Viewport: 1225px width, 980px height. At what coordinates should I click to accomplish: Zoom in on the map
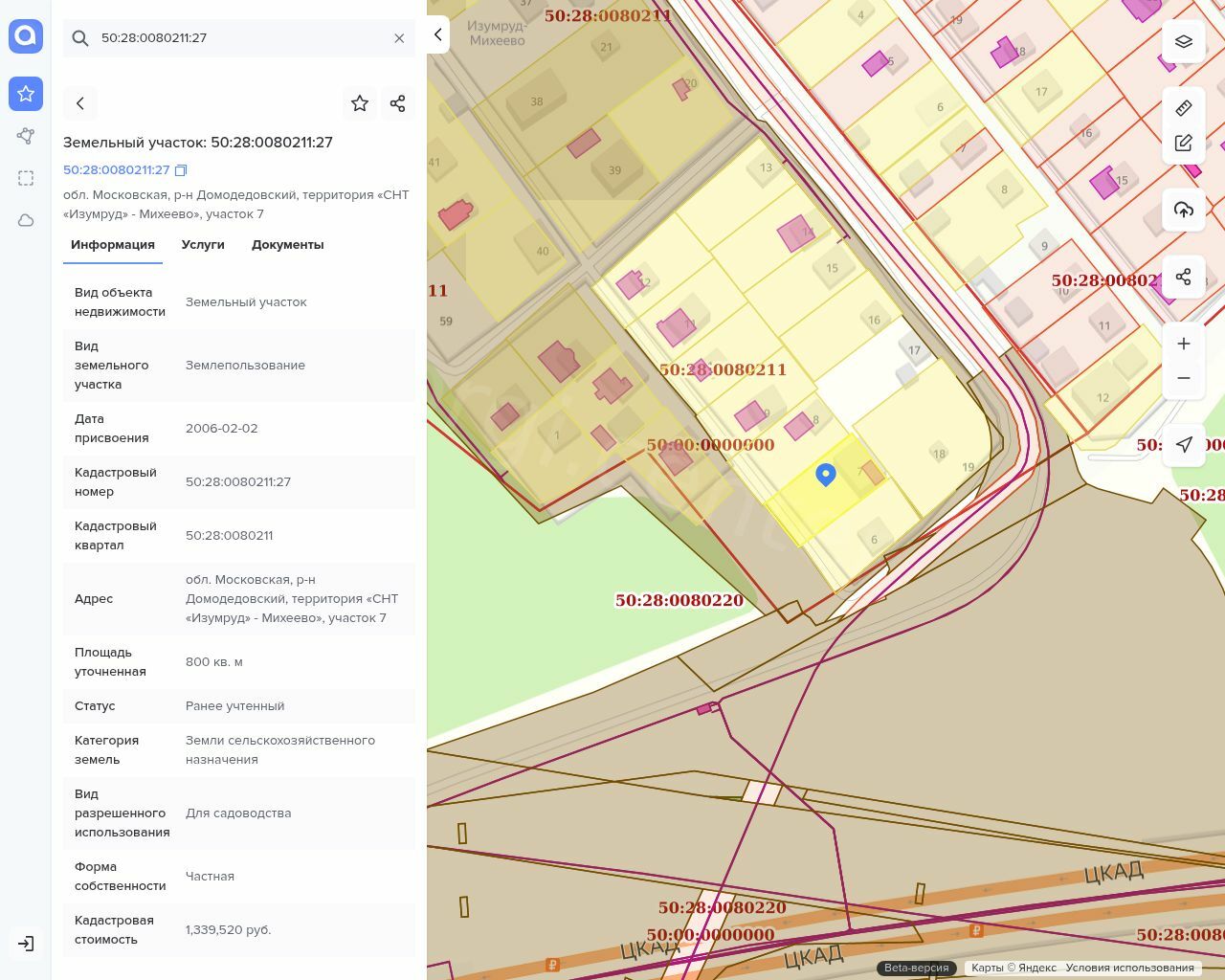click(x=1184, y=344)
